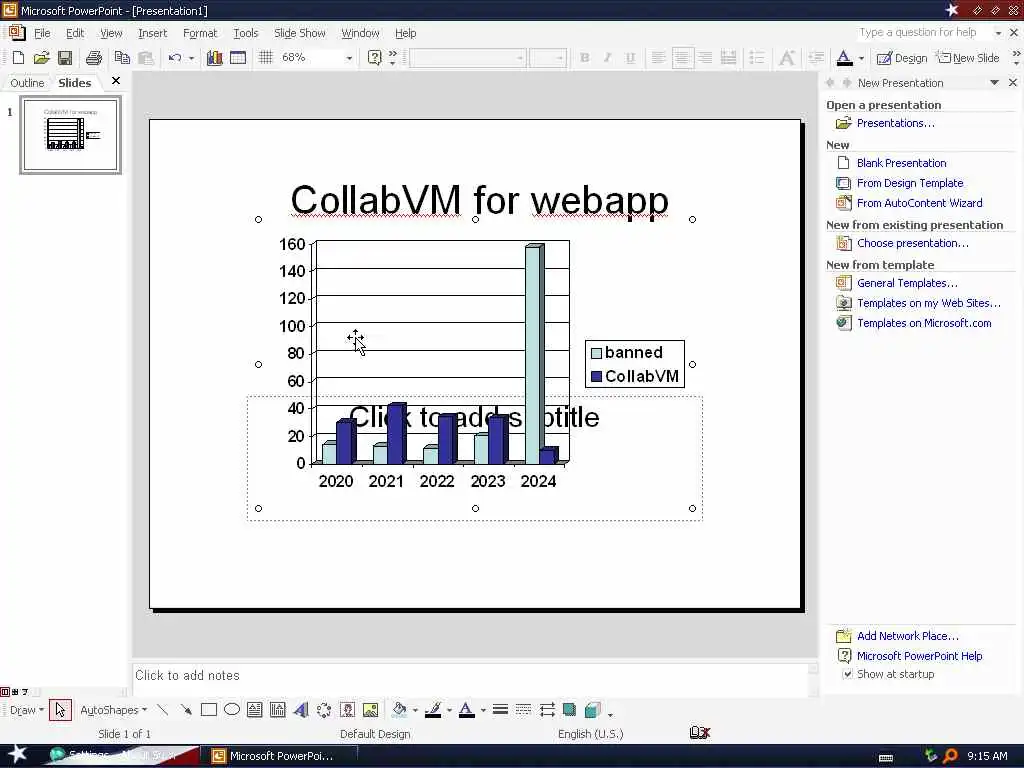
Task: Open Line Color dropdown arrow
Action: tap(449, 710)
